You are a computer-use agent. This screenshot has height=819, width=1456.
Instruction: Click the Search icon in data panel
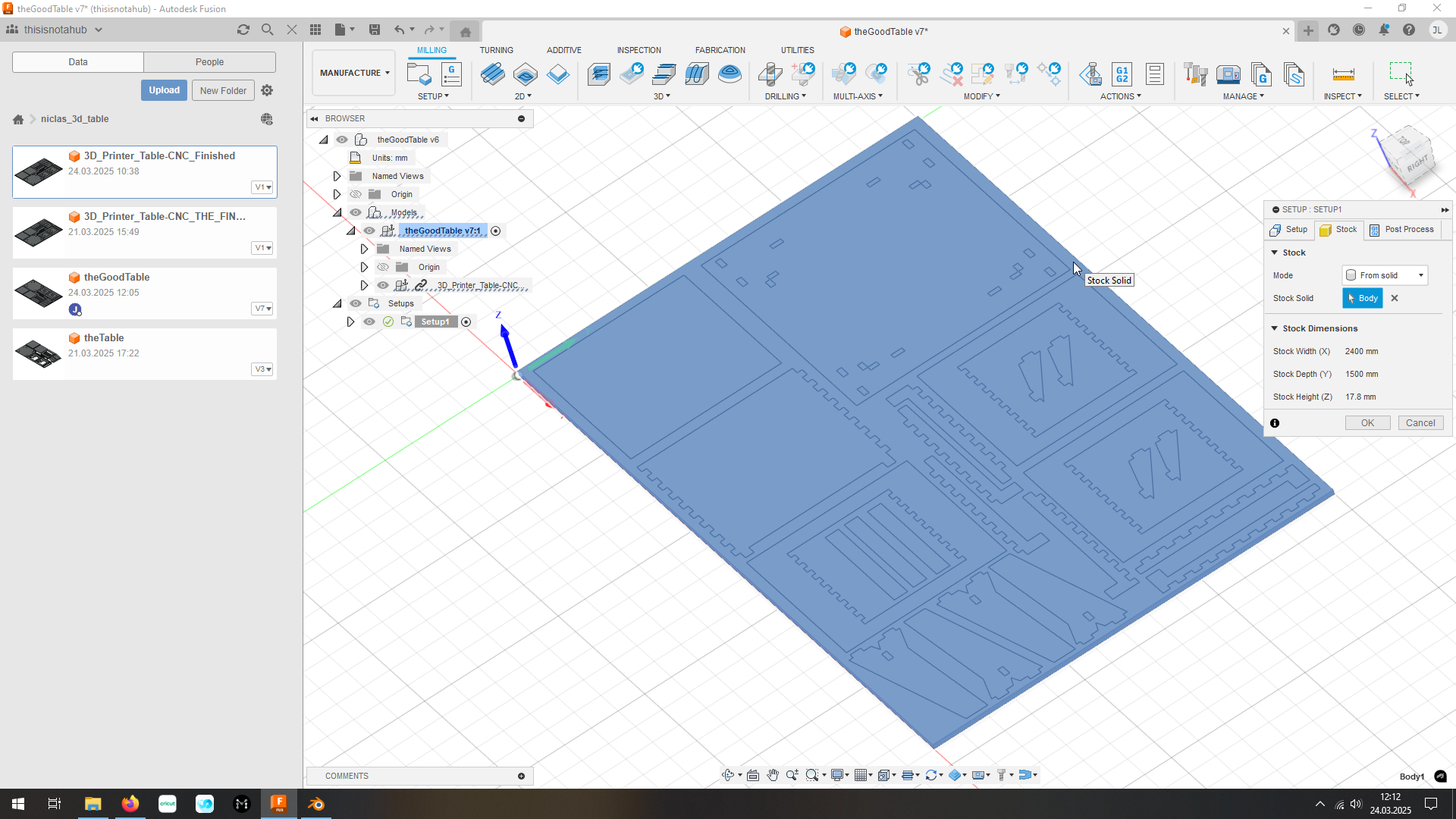[268, 30]
